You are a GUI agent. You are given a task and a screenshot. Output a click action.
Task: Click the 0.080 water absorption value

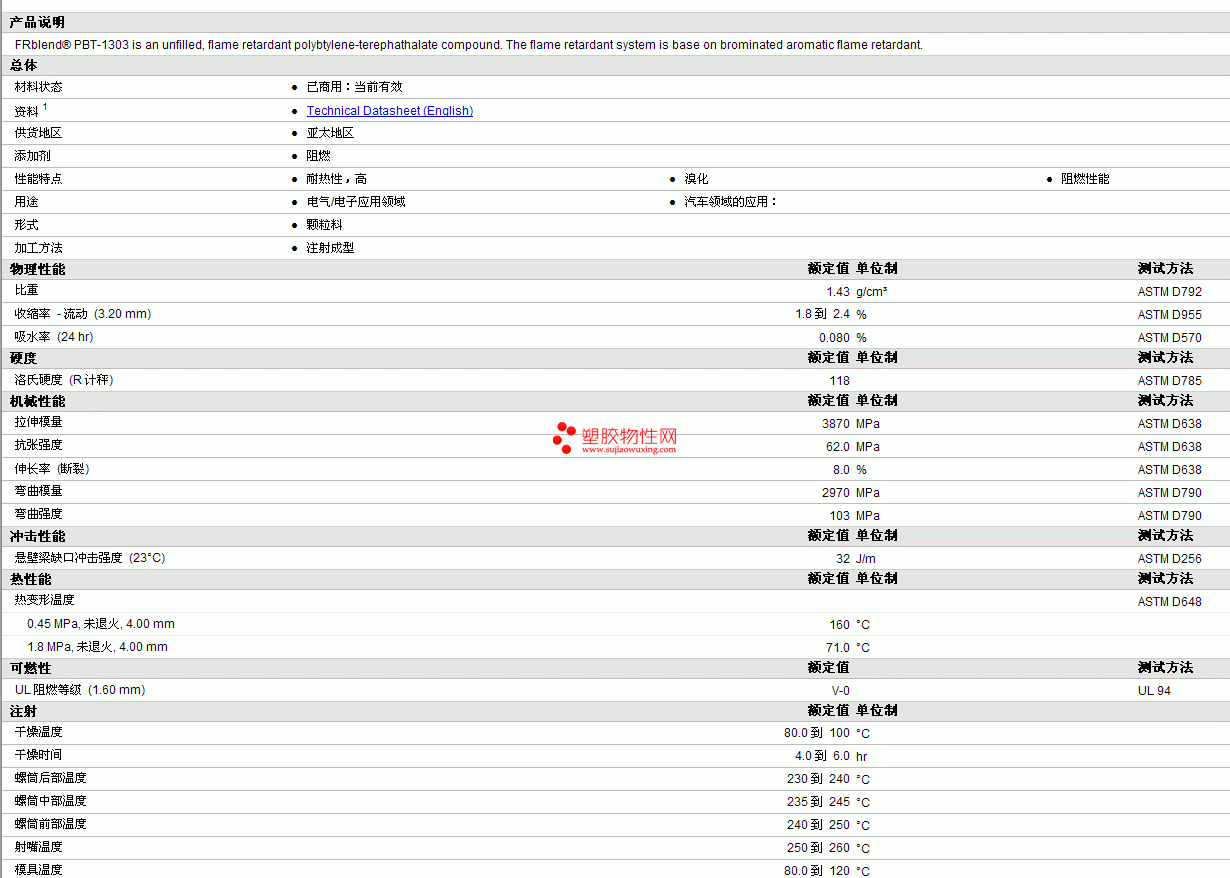pos(834,338)
